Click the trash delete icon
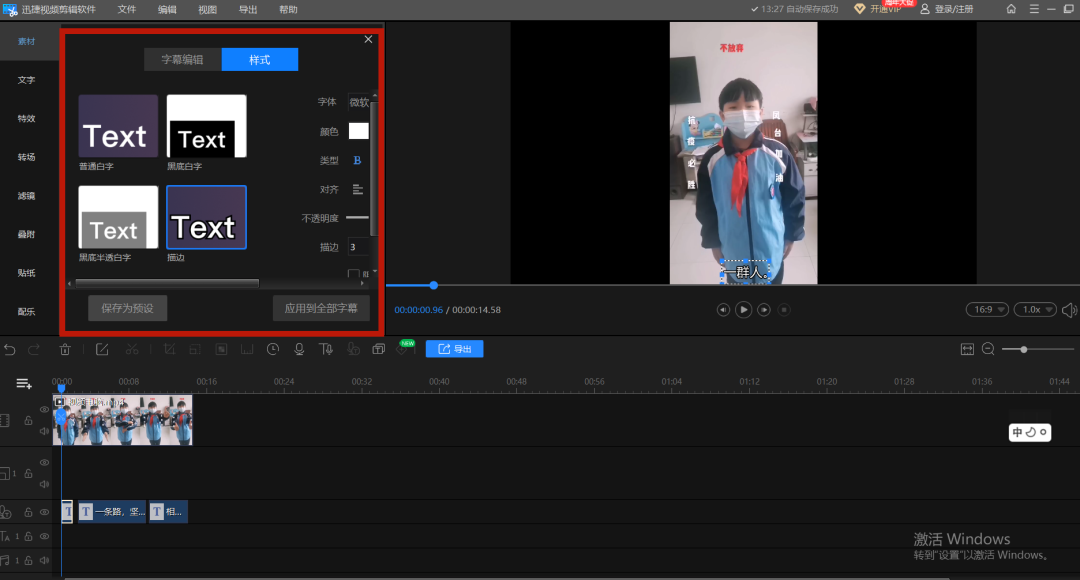The width and height of the screenshot is (1080, 580). pyautogui.click(x=65, y=349)
